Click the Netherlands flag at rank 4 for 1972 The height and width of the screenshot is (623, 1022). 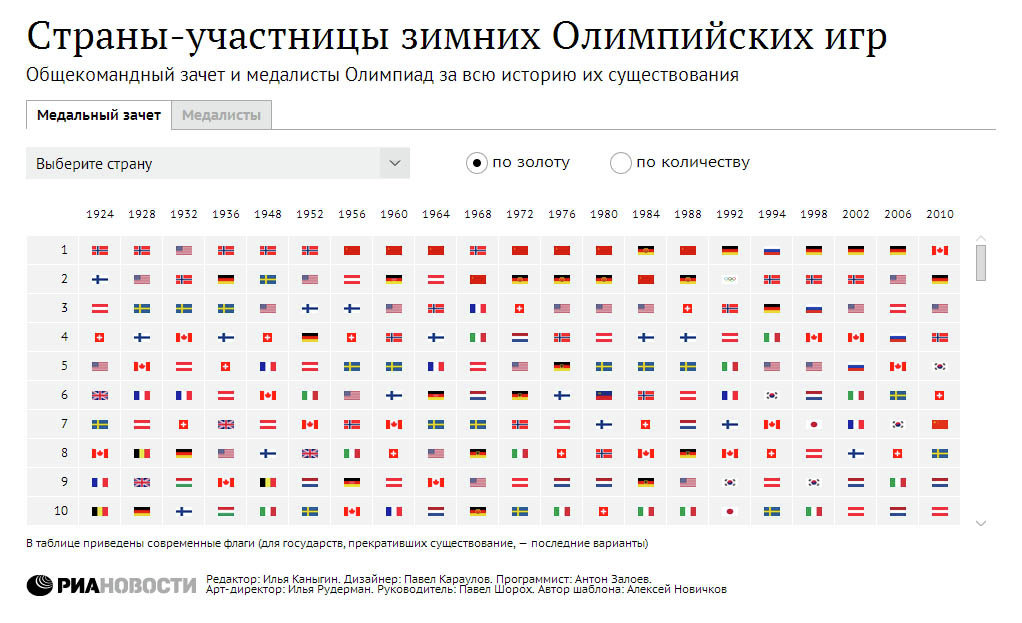click(x=519, y=338)
